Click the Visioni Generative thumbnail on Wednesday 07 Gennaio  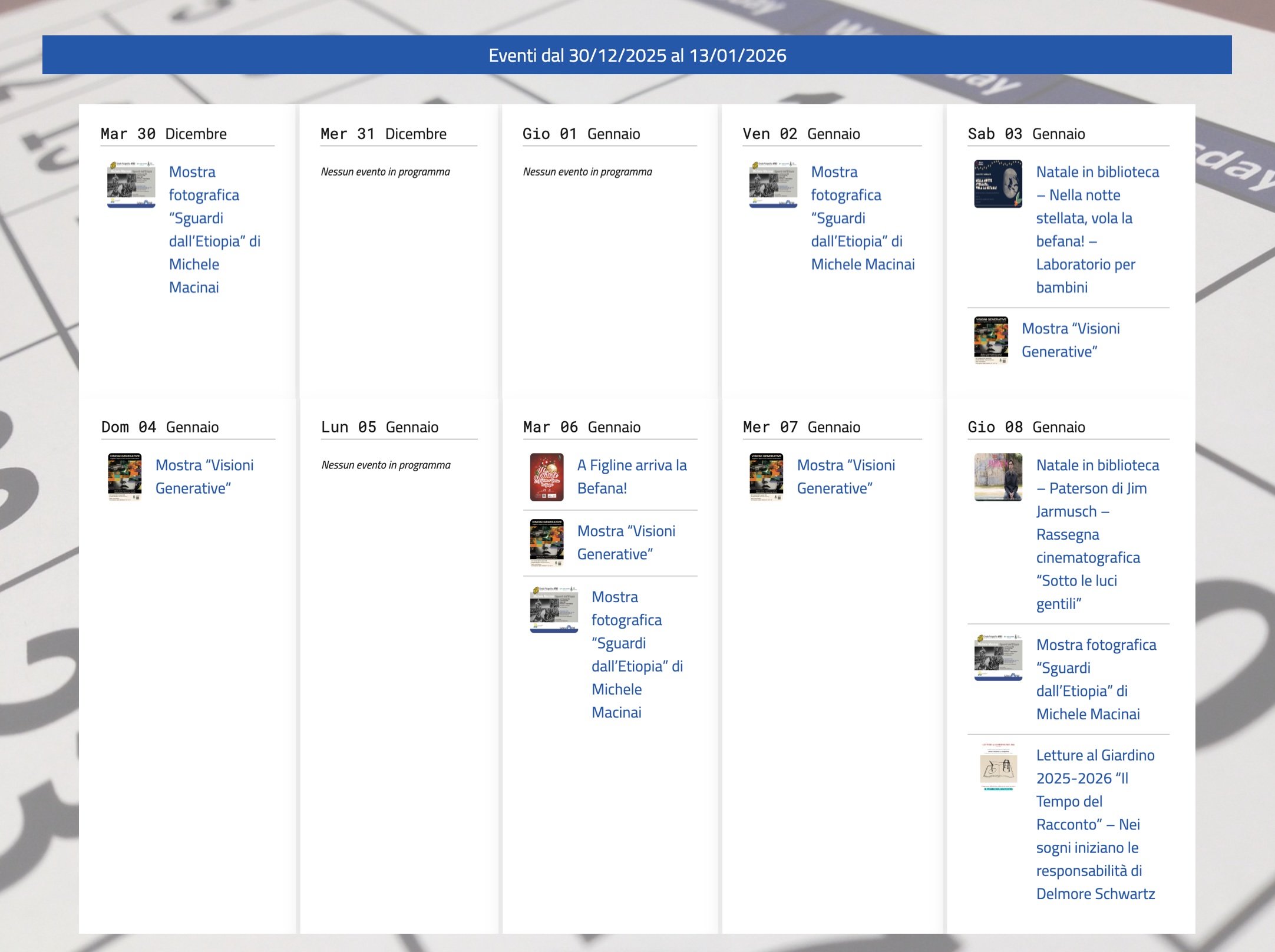(766, 477)
